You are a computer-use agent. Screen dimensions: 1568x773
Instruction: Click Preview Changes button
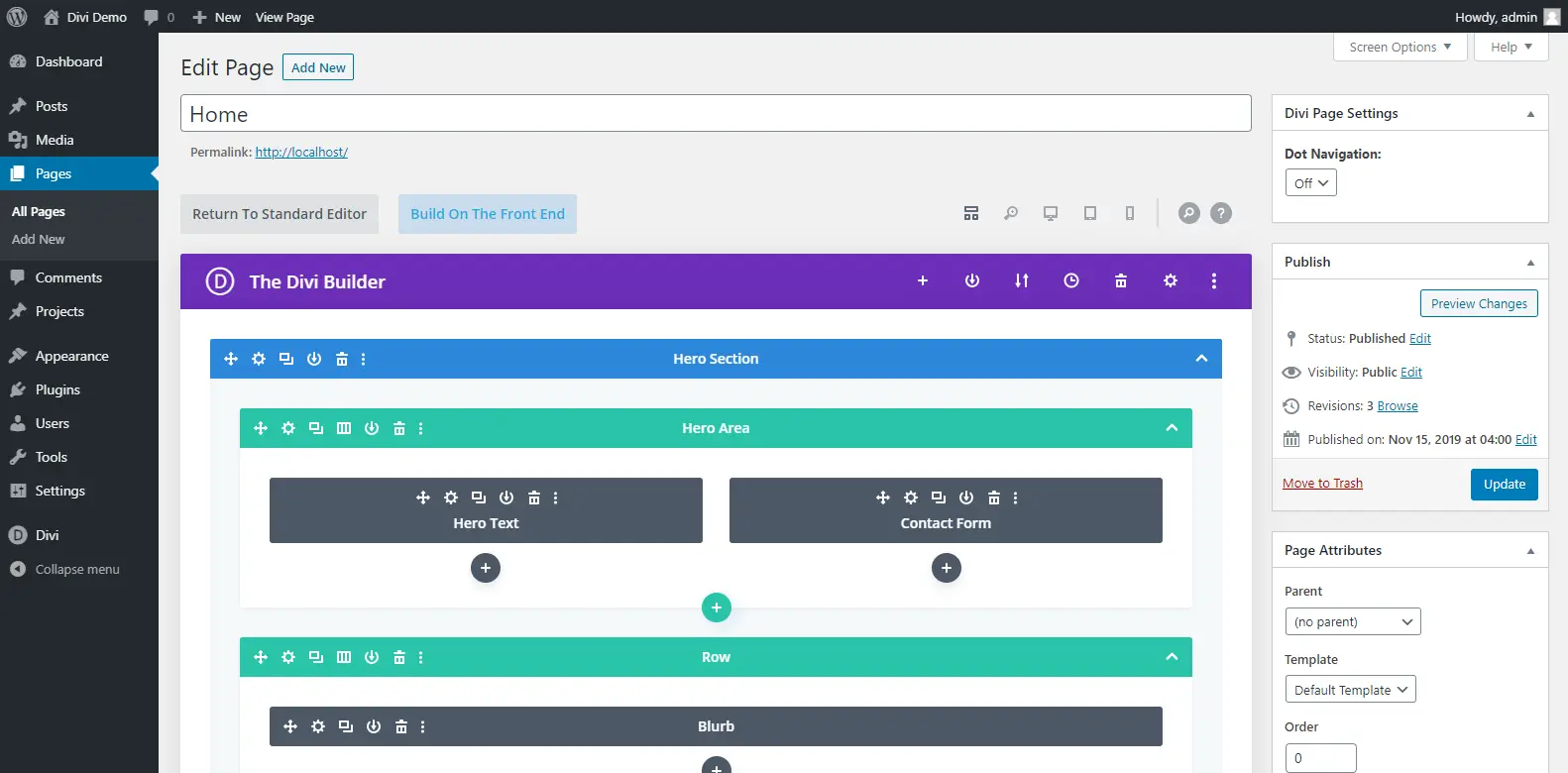point(1479,303)
